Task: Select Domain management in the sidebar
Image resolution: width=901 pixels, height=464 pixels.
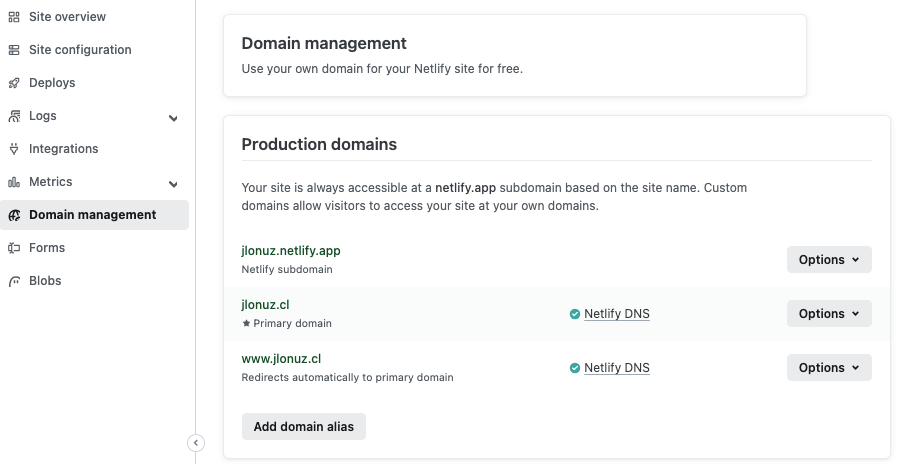Action: 92,215
